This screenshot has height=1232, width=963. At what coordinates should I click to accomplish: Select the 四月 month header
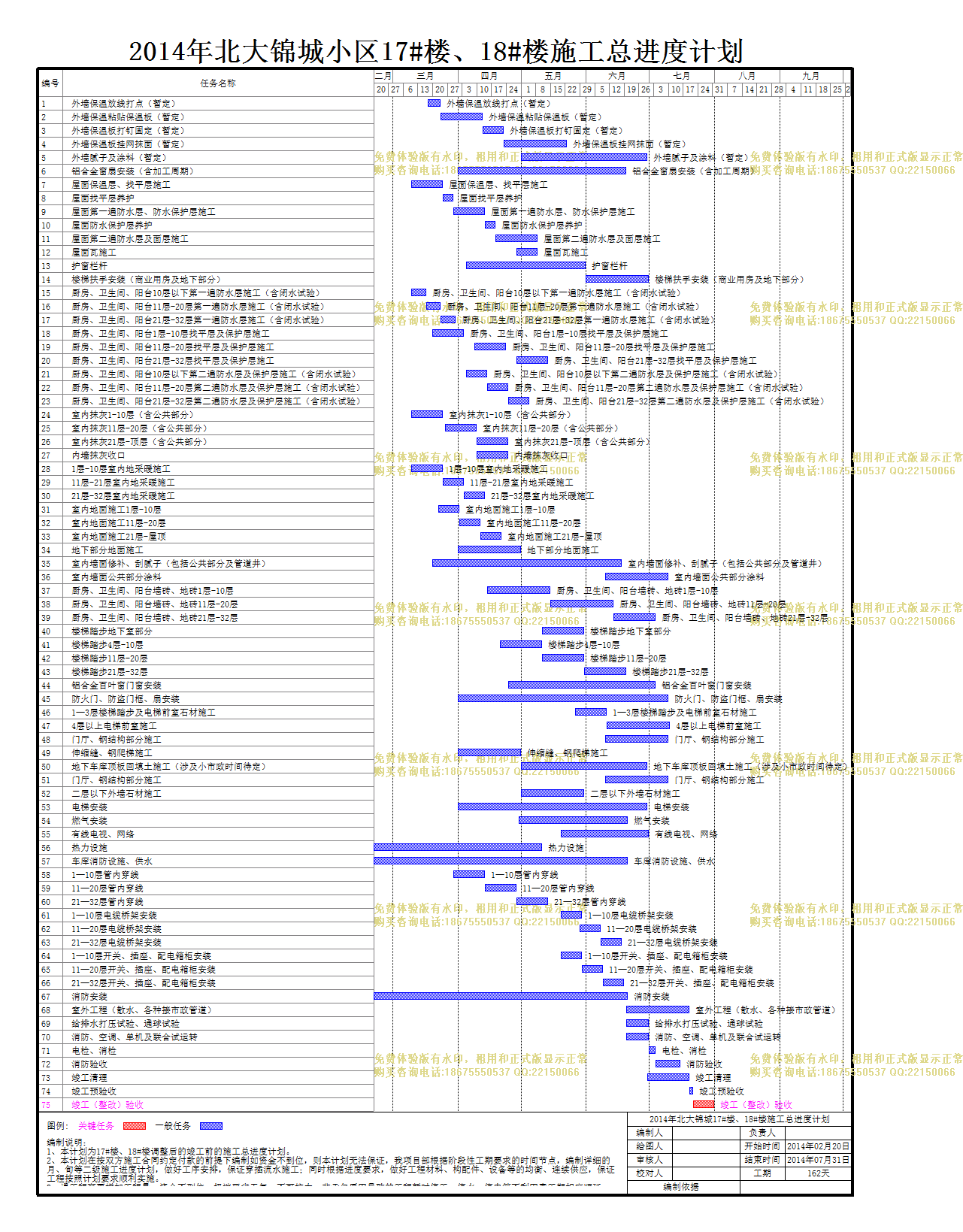[x=489, y=76]
